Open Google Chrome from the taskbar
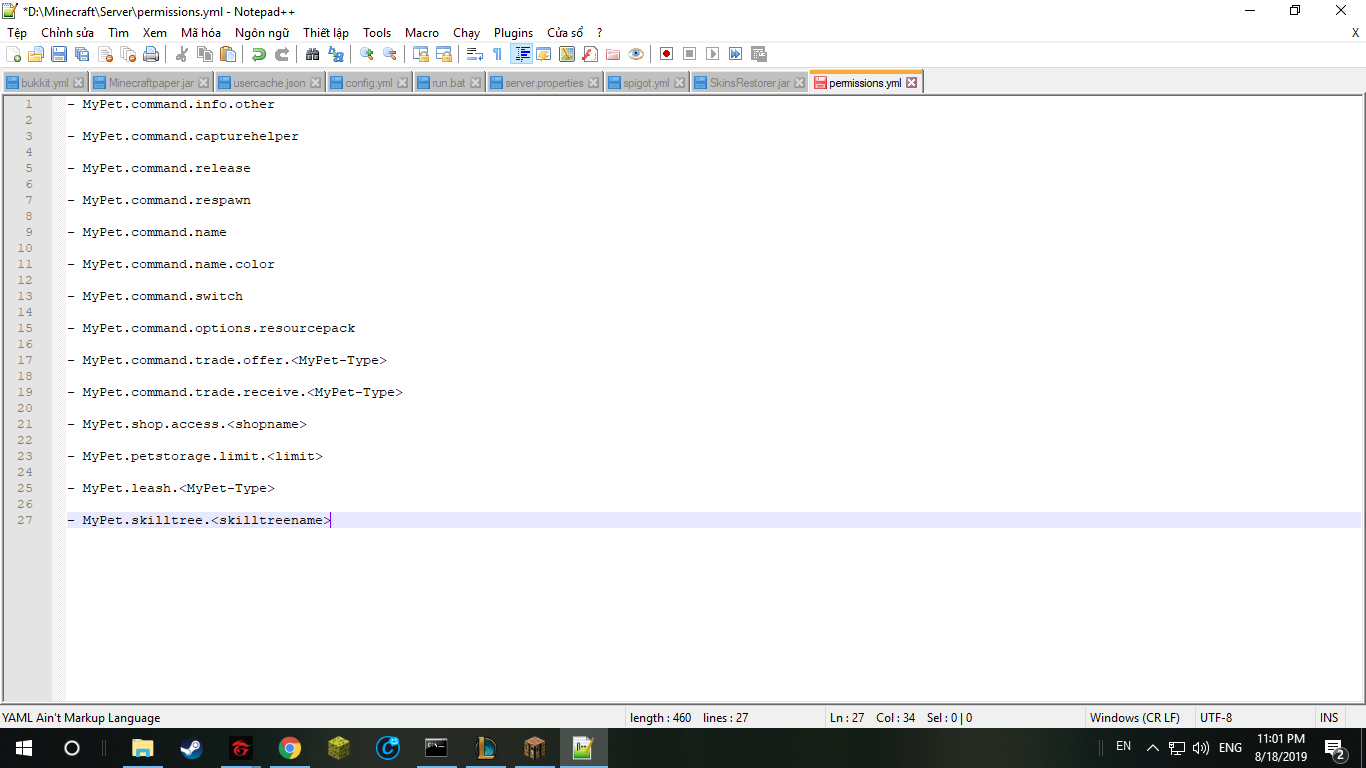Viewport: 1366px width, 768px height. [290, 748]
